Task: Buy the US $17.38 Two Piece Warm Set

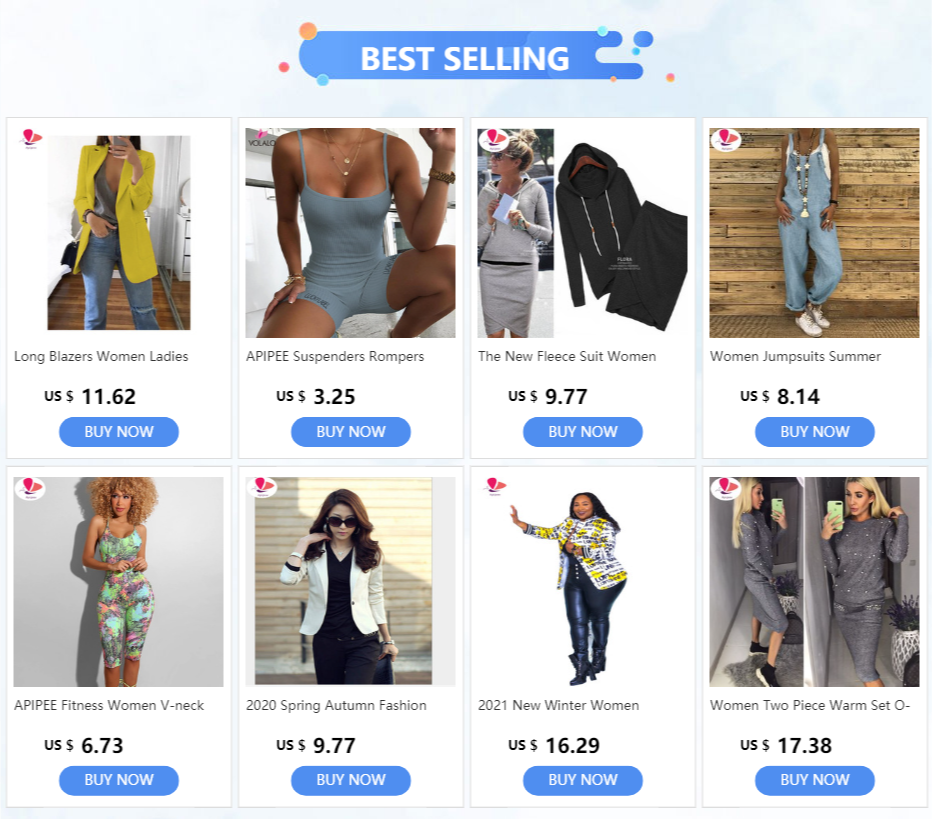Action: 814,780
